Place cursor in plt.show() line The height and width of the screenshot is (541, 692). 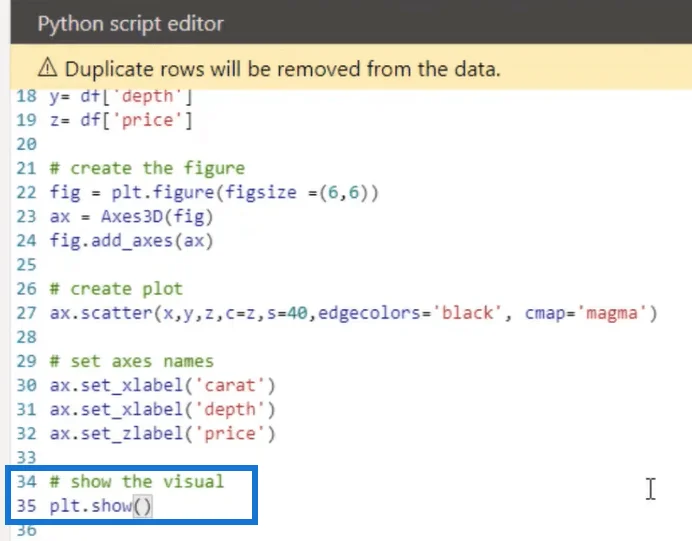pyautogui.click(x=101, y=506)
